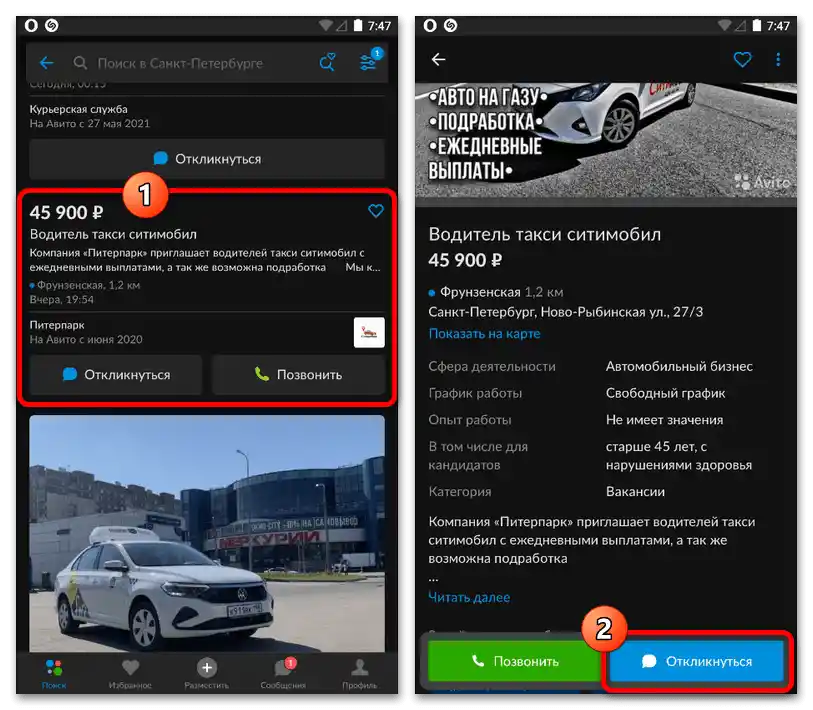813x710 pixels.
Task: Switch to the 'Избранное' bottom tab
Action: pyautogui.click(x=130, y=674)
